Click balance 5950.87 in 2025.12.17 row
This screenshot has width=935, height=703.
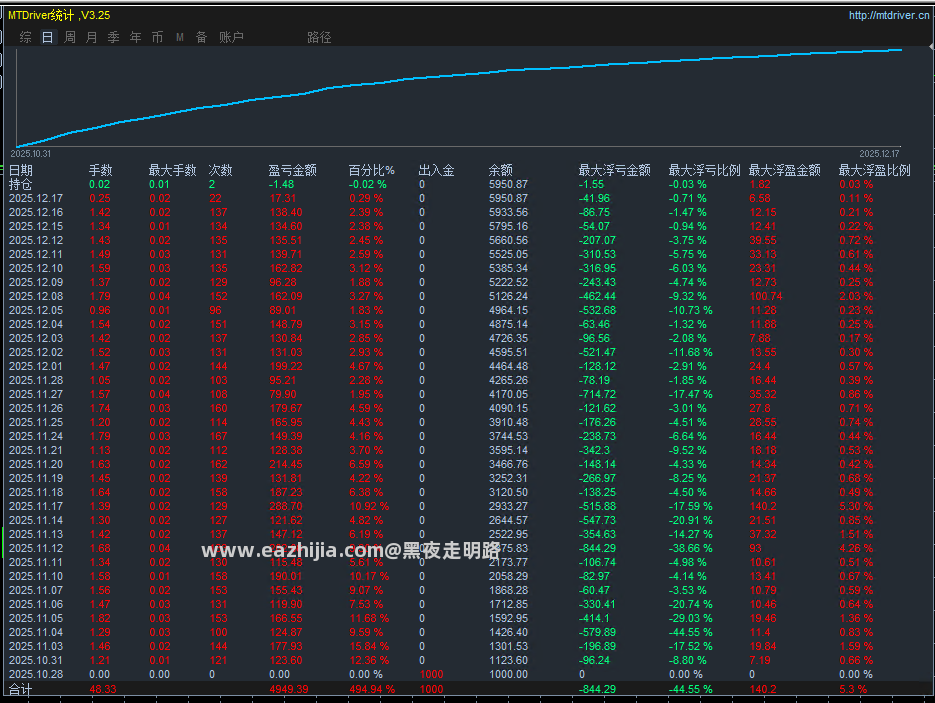pos(508,198)
